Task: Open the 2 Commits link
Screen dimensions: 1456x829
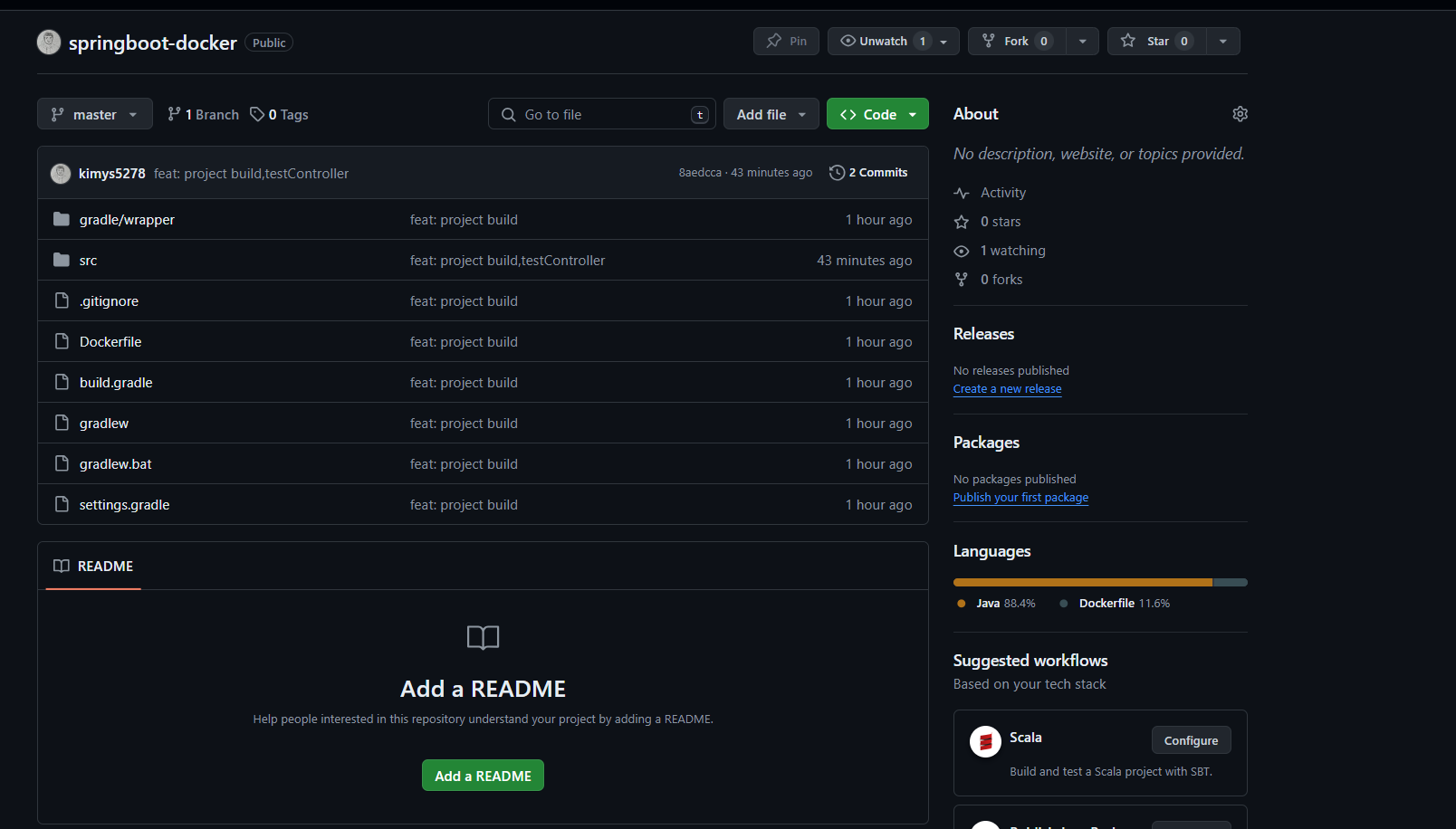Action: click(868, 173)
